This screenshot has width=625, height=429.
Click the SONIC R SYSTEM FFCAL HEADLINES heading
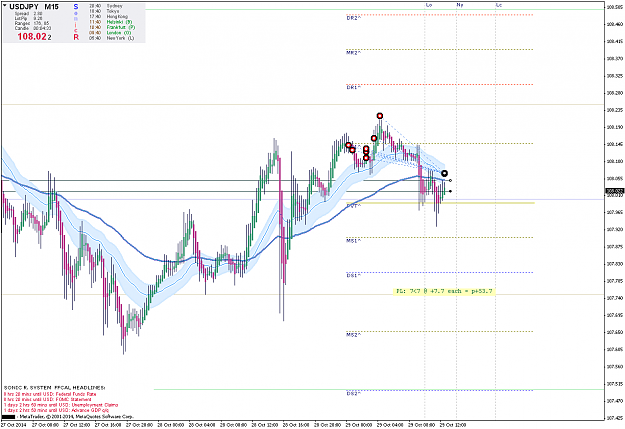click(55, 388)
